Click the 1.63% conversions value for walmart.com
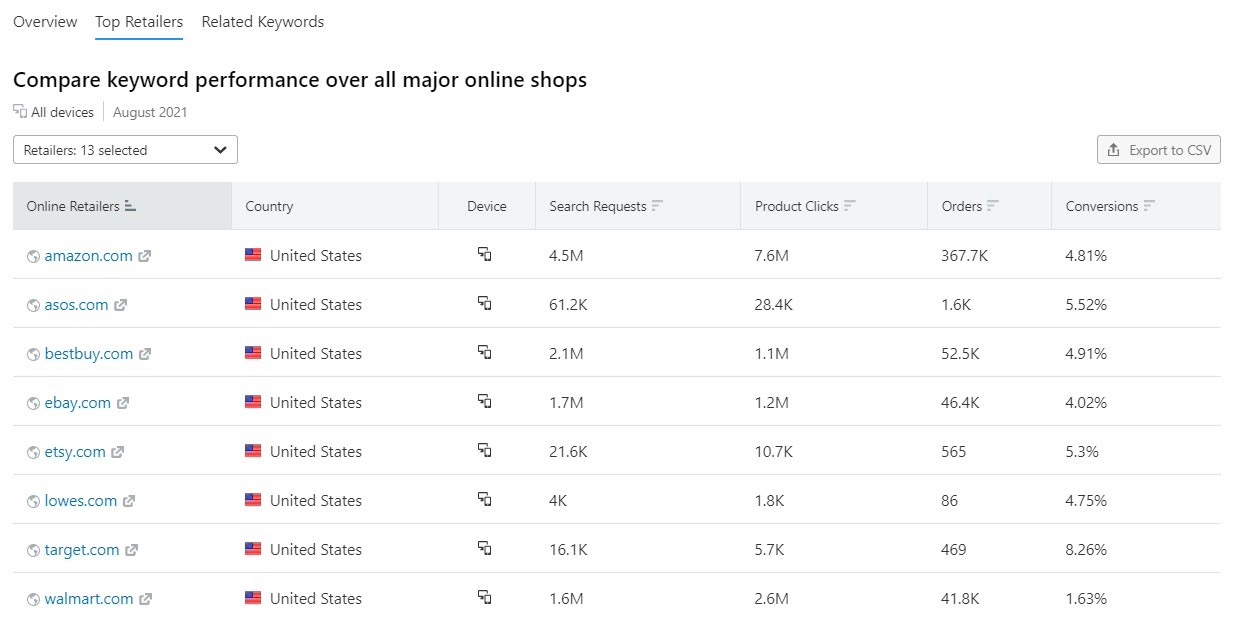 click(x=1086, y=599)
